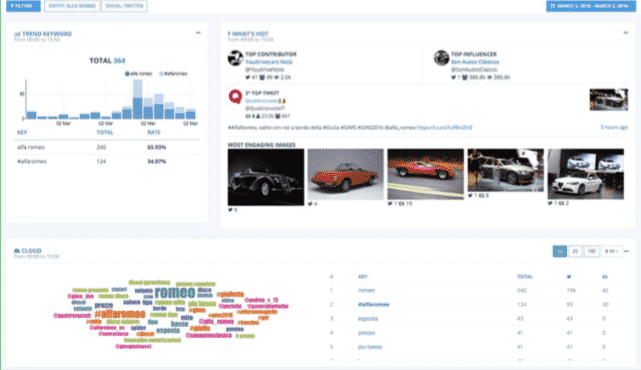Sort trend table by RATE column

pyautogui.click(x=154, y=132)
